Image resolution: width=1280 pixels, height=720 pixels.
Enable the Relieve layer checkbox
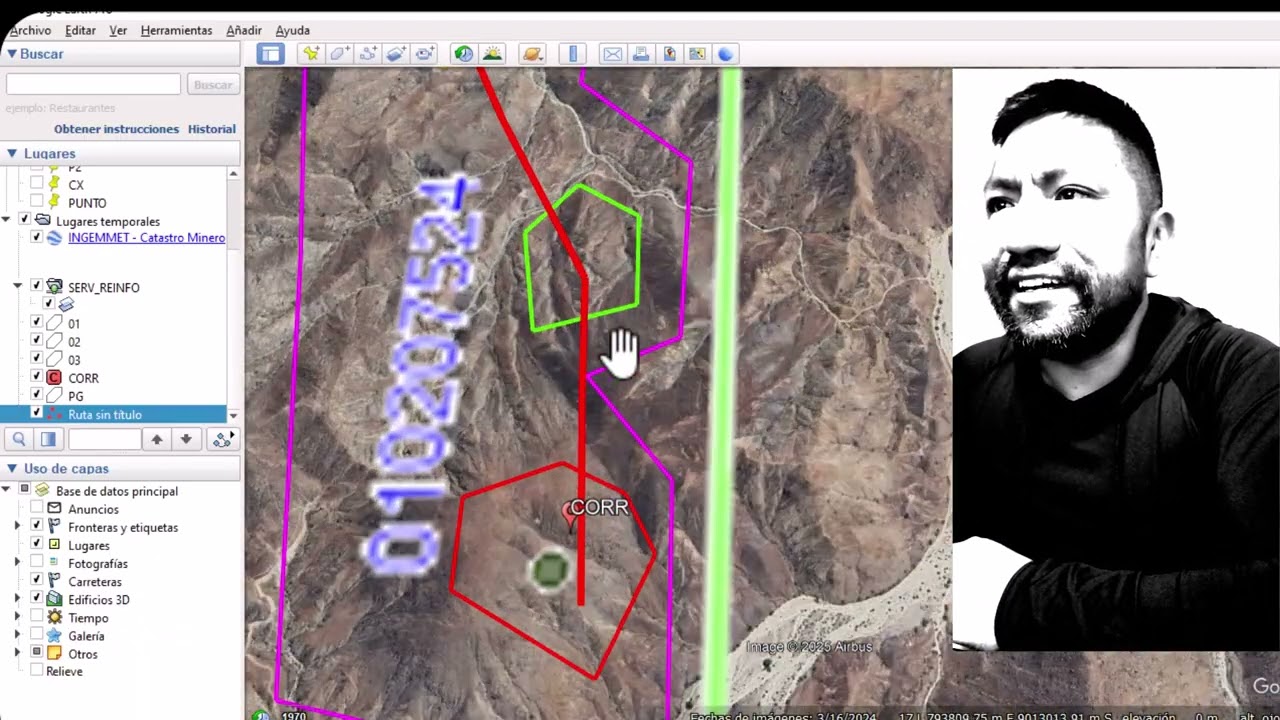[37, 671]
